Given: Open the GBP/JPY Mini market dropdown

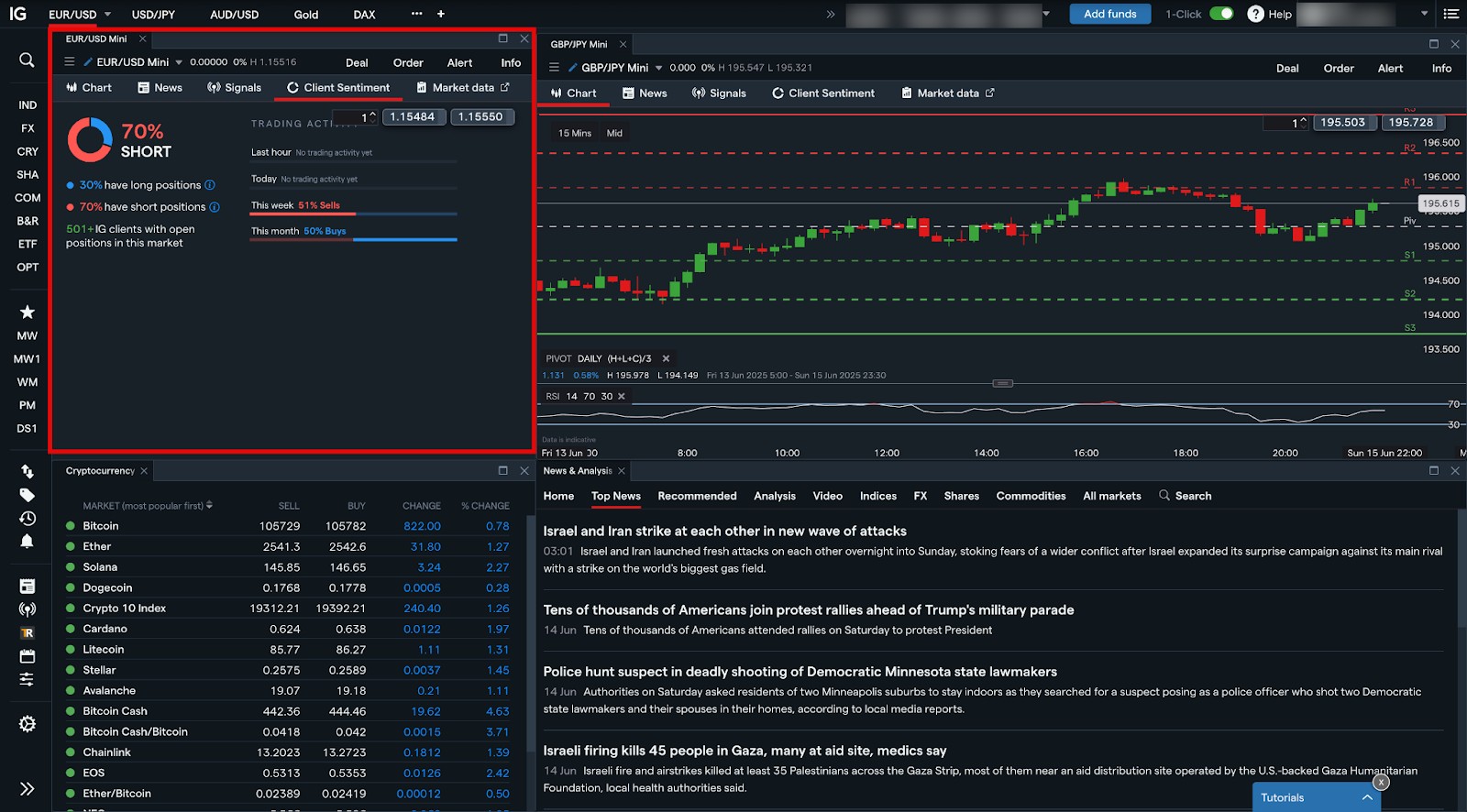Looking at the screenshot, I should (658, 68).
